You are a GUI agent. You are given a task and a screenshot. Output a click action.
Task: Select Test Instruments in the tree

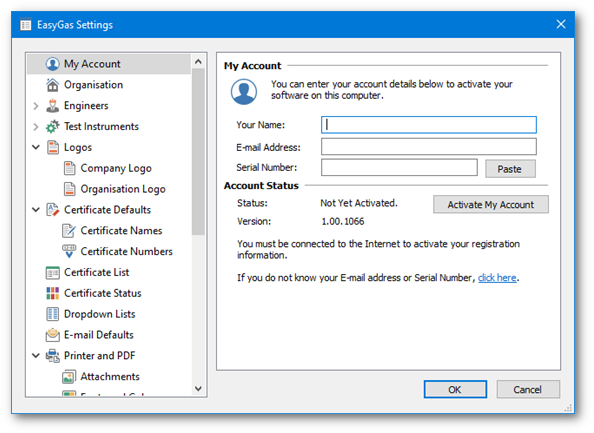[x=101, y=127]
